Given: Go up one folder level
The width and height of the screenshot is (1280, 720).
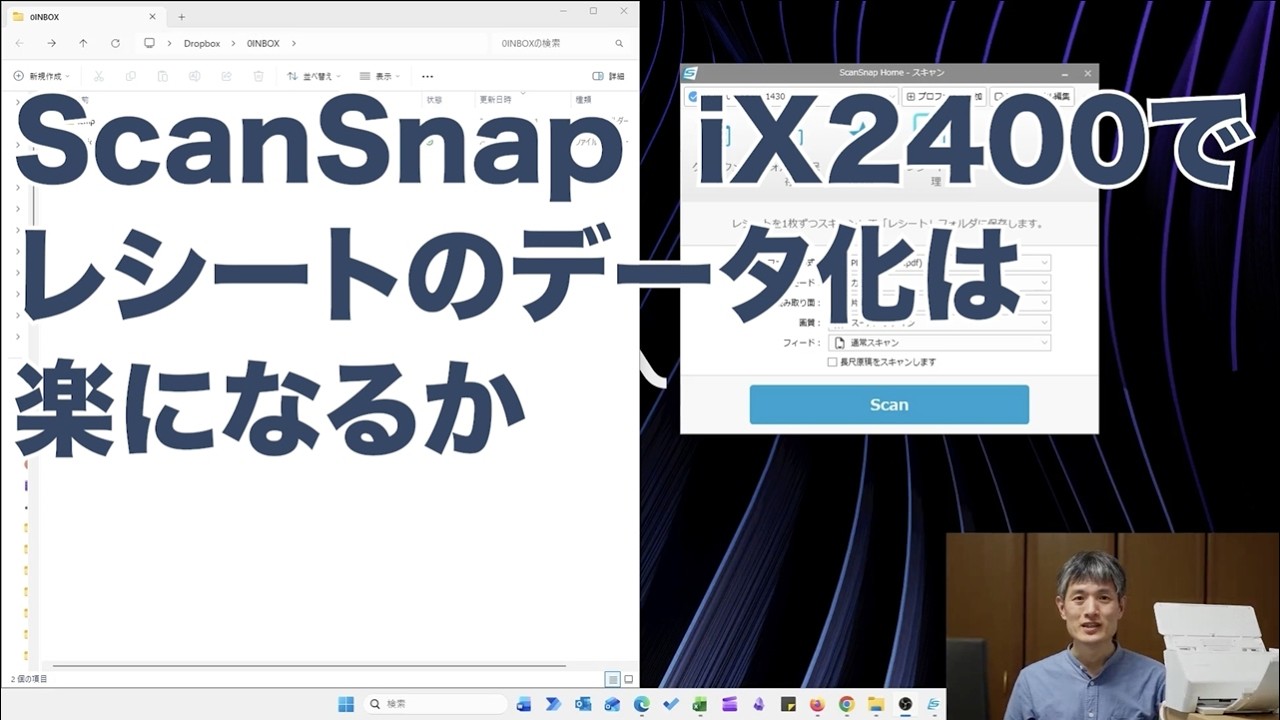Looking at the screenshot, I should tap(83, 43).
